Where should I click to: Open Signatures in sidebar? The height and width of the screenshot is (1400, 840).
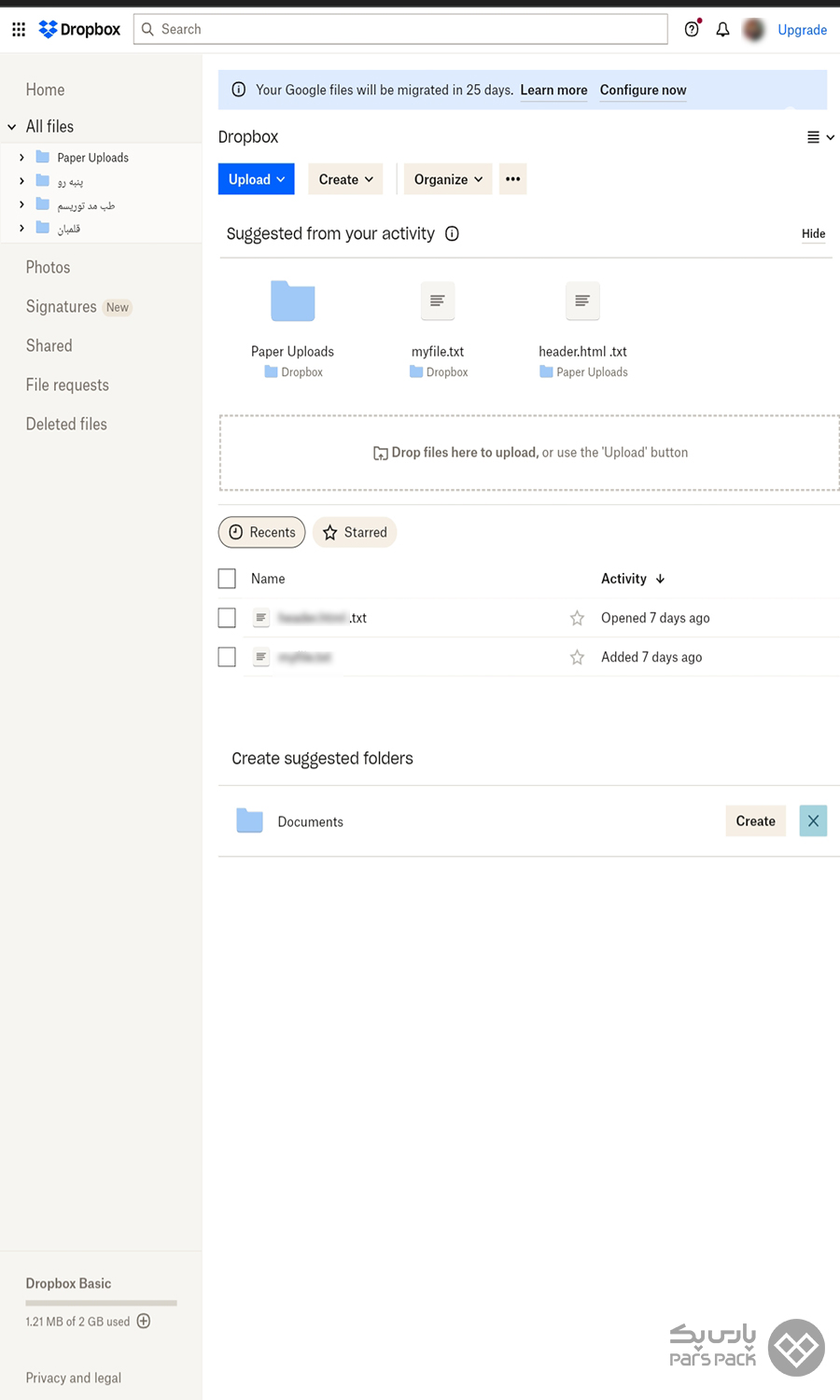(62, 306)
